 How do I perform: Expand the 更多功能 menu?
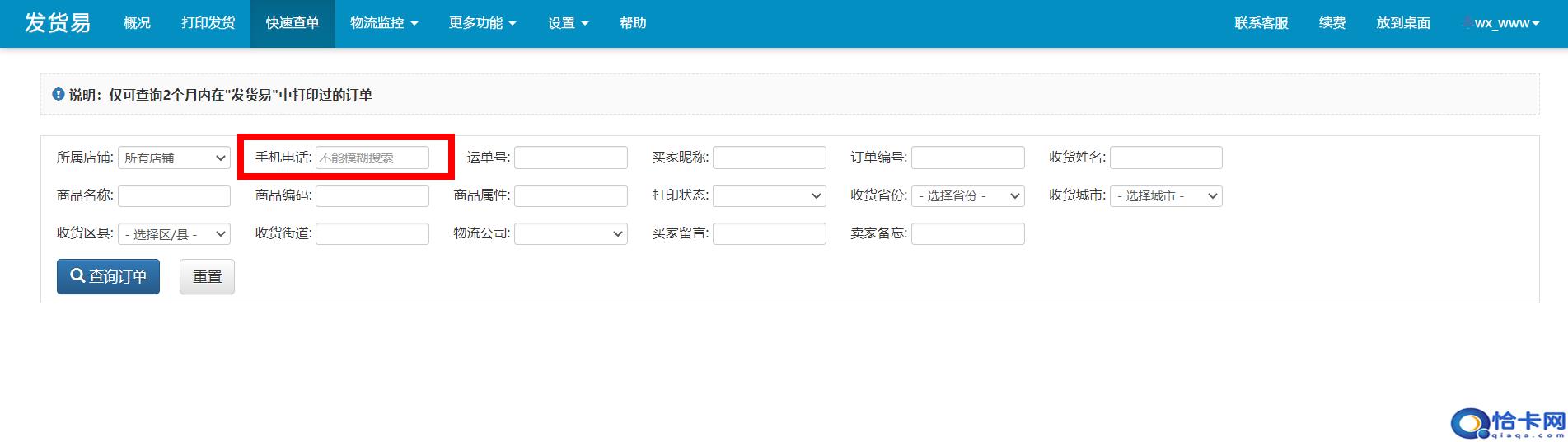(x=482, y=23)
